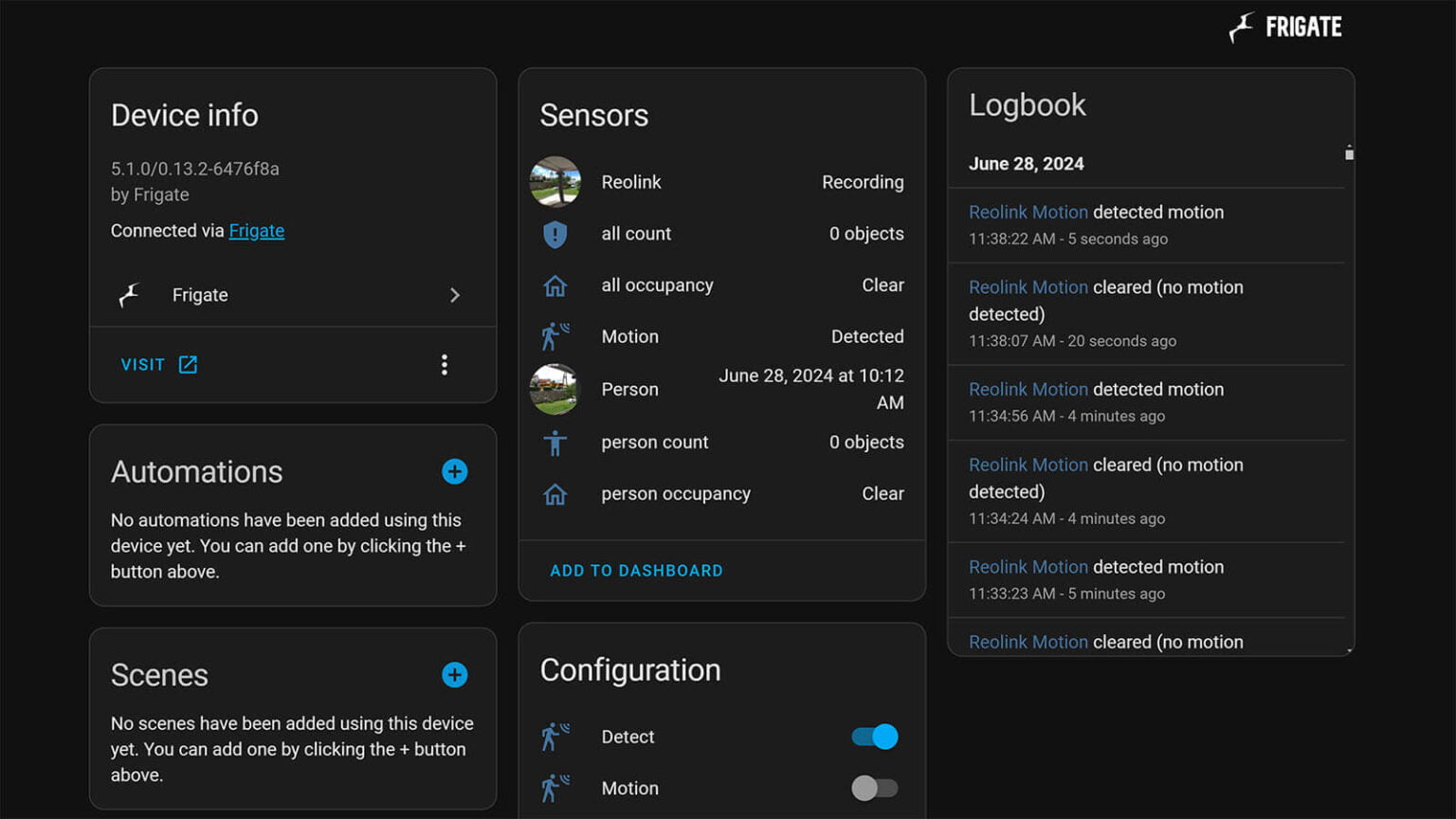The image size is (1456, 819).
Task: Open the Reolink camera thumbnail
Action: [555, 182]
